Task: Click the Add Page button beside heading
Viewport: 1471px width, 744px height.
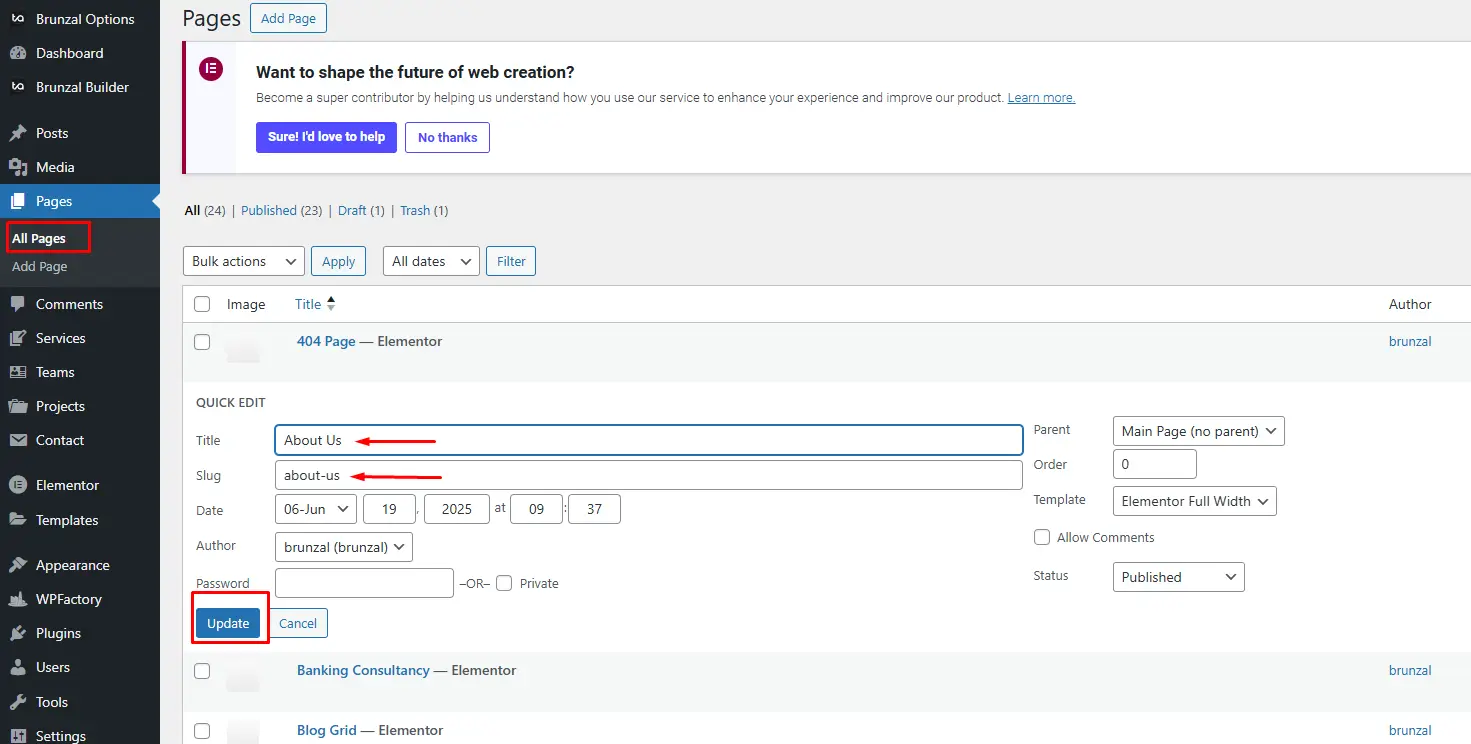Action: click(288, 18)
